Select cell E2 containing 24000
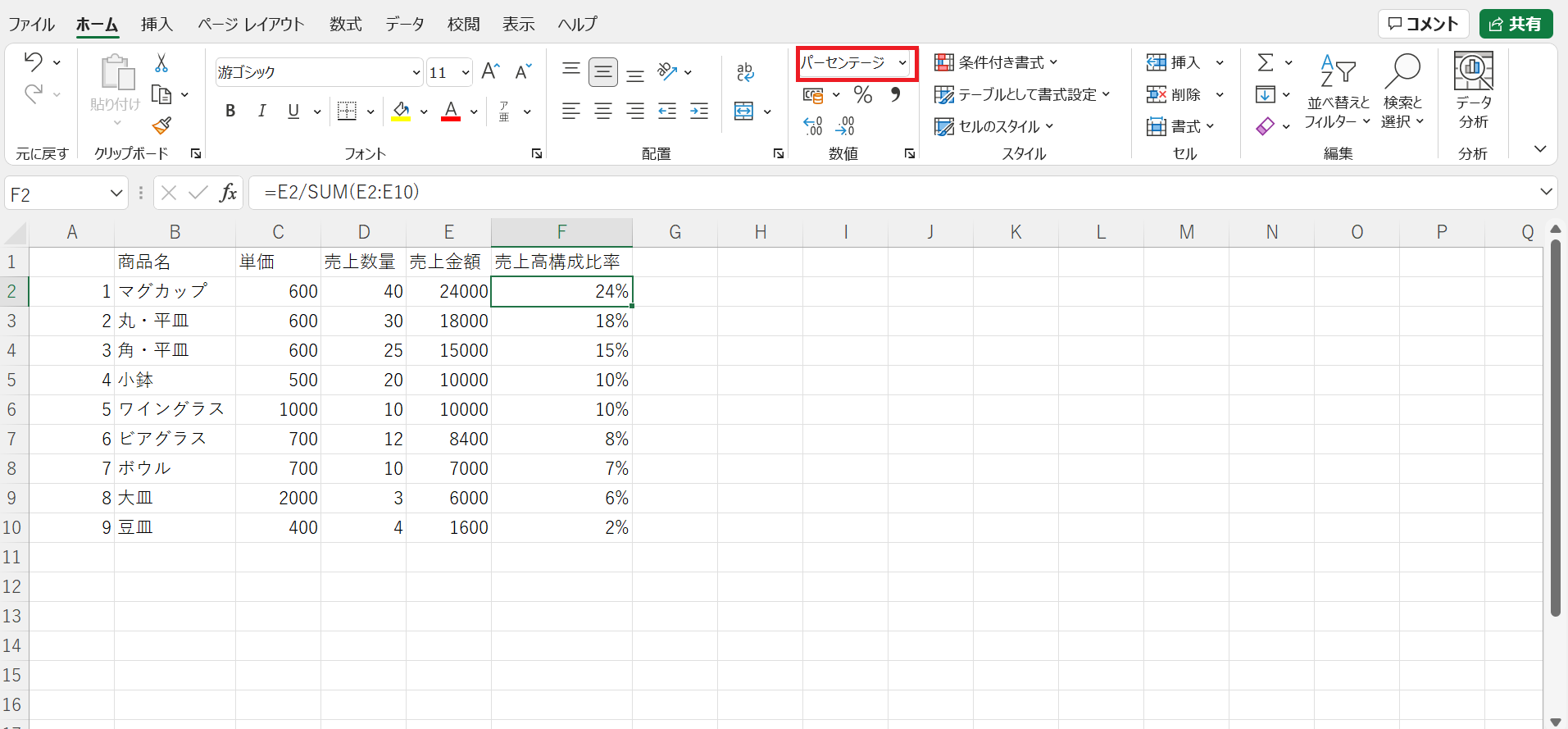1568x729 pixels. coord(448,291)
